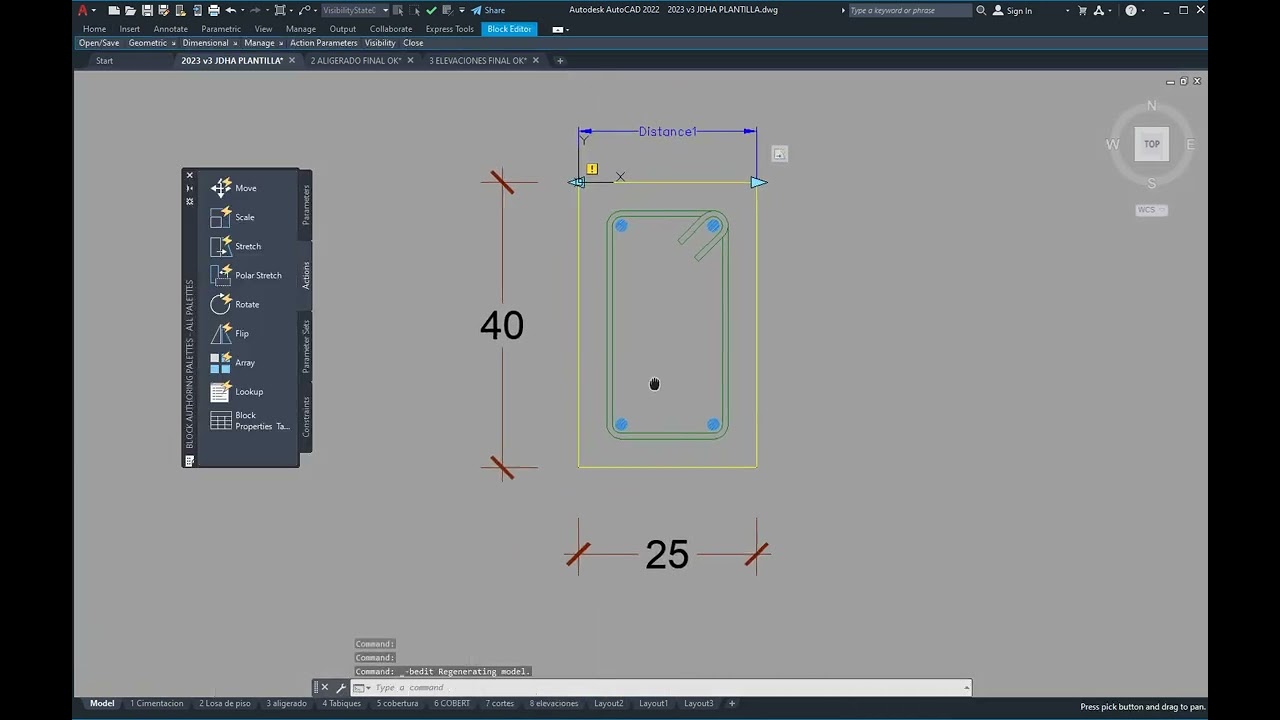Open the Parameter Sets palette tab

[306, 346]
